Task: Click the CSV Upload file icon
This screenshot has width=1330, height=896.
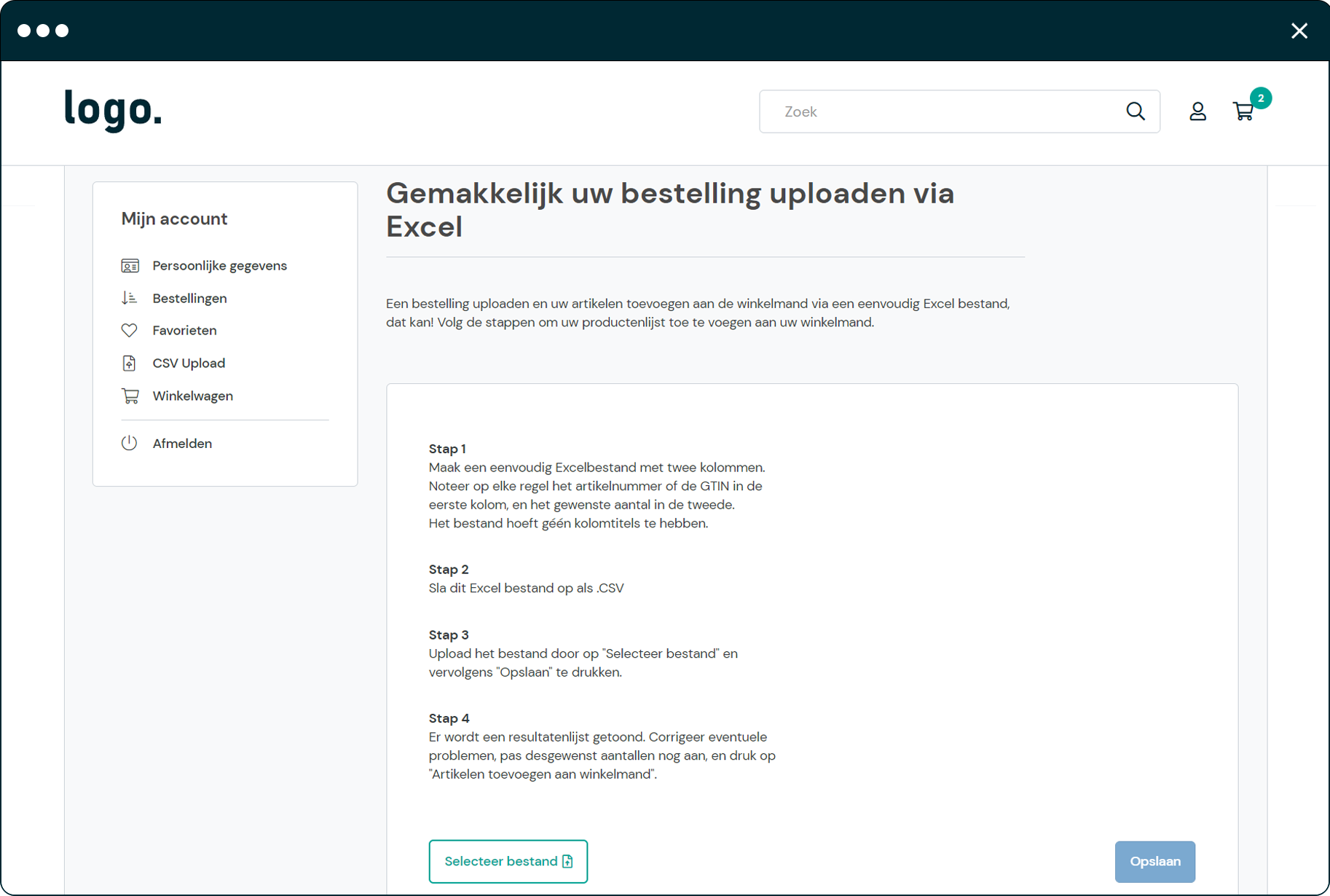Action: [x=130, y=363]
